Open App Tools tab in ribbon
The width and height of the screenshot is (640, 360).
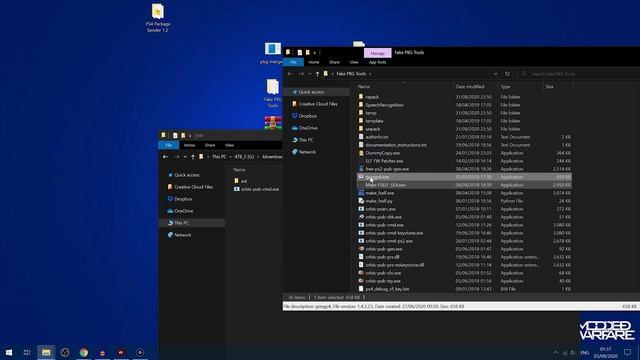coord(377,62)
